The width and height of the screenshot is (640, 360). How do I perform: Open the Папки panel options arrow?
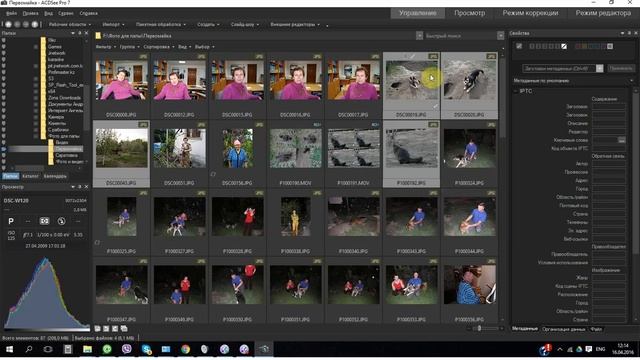pos(73,33)
